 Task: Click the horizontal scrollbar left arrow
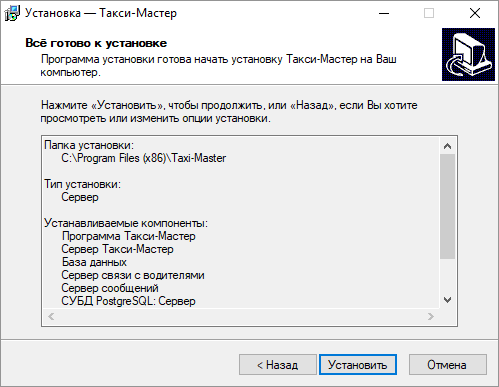[x=51, y=316]
